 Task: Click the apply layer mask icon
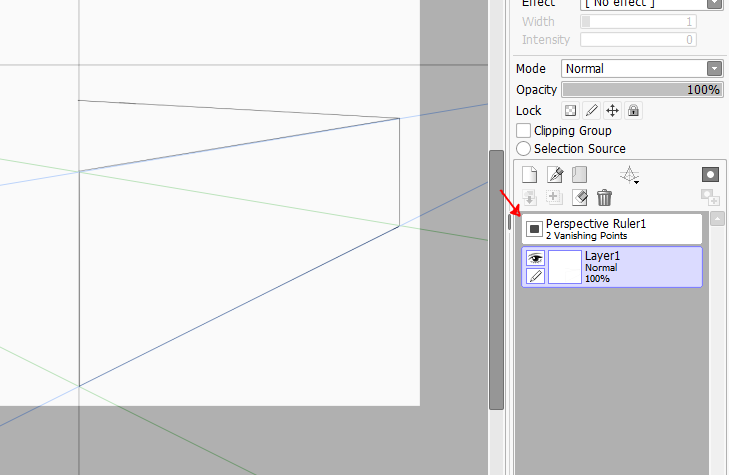click(710, 198)
